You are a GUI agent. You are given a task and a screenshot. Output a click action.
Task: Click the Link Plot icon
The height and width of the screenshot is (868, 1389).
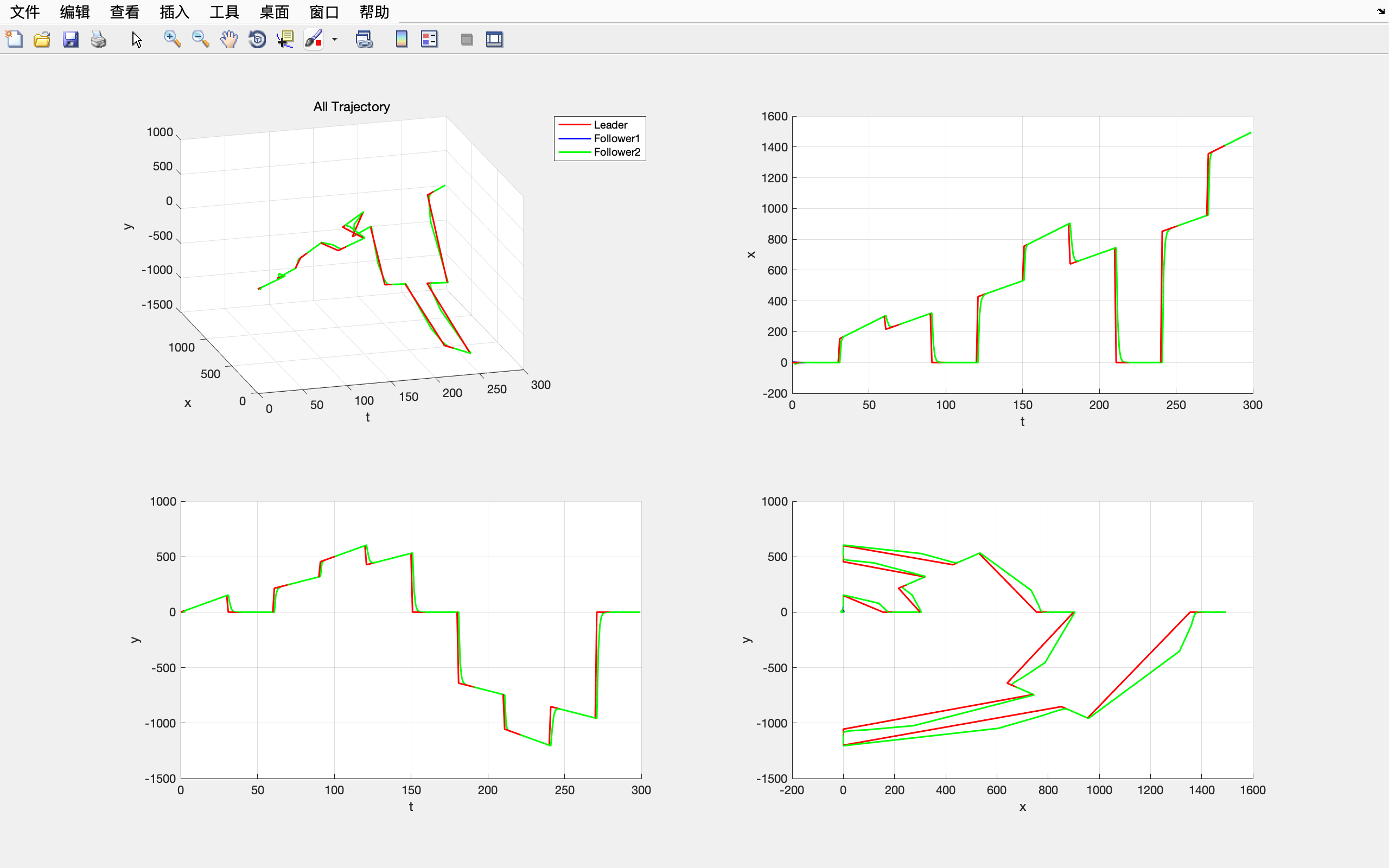tap(365, 39)
